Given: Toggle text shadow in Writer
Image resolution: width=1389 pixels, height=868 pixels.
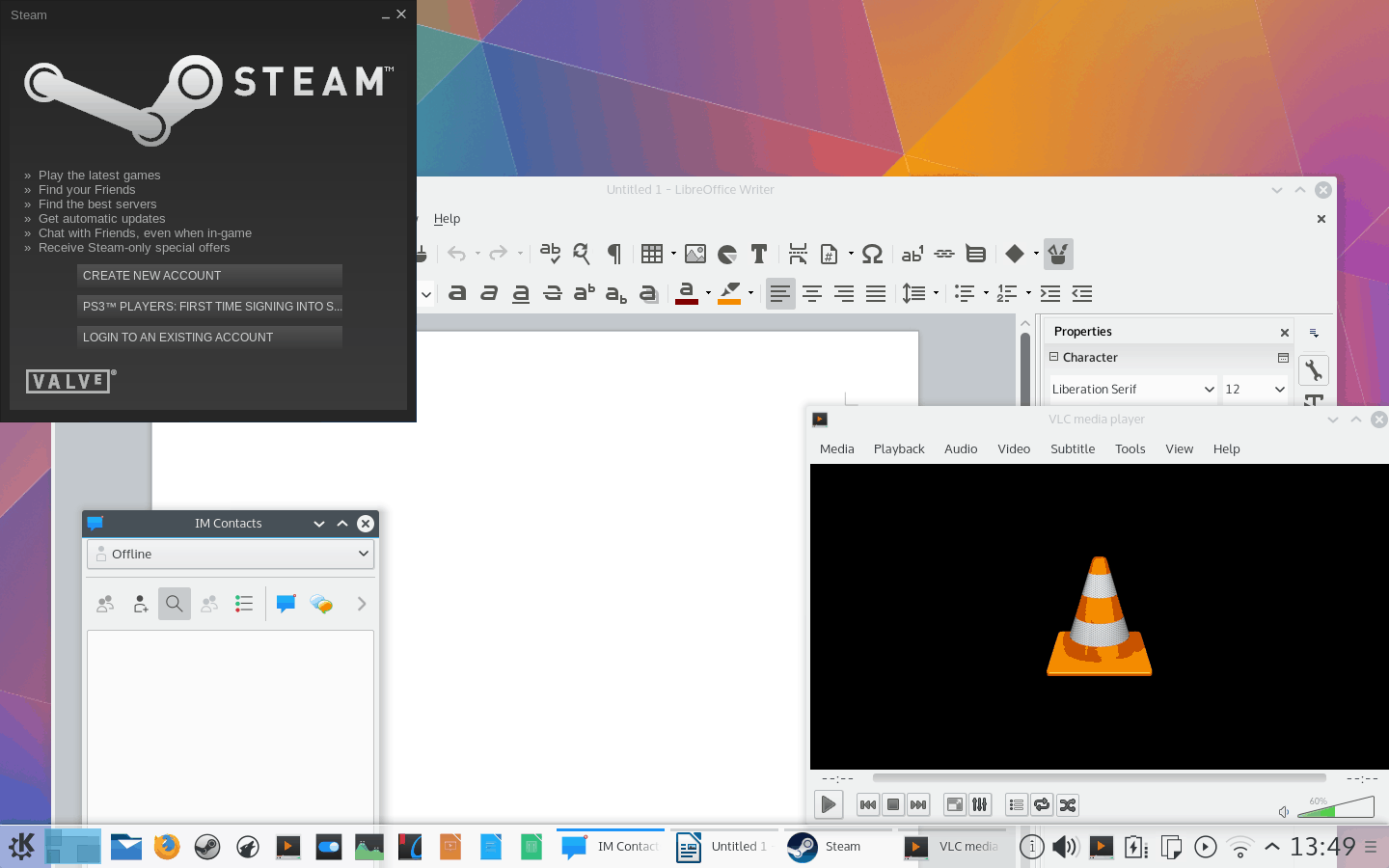Looking at the screenshot, I should click(x=648, y=293).
